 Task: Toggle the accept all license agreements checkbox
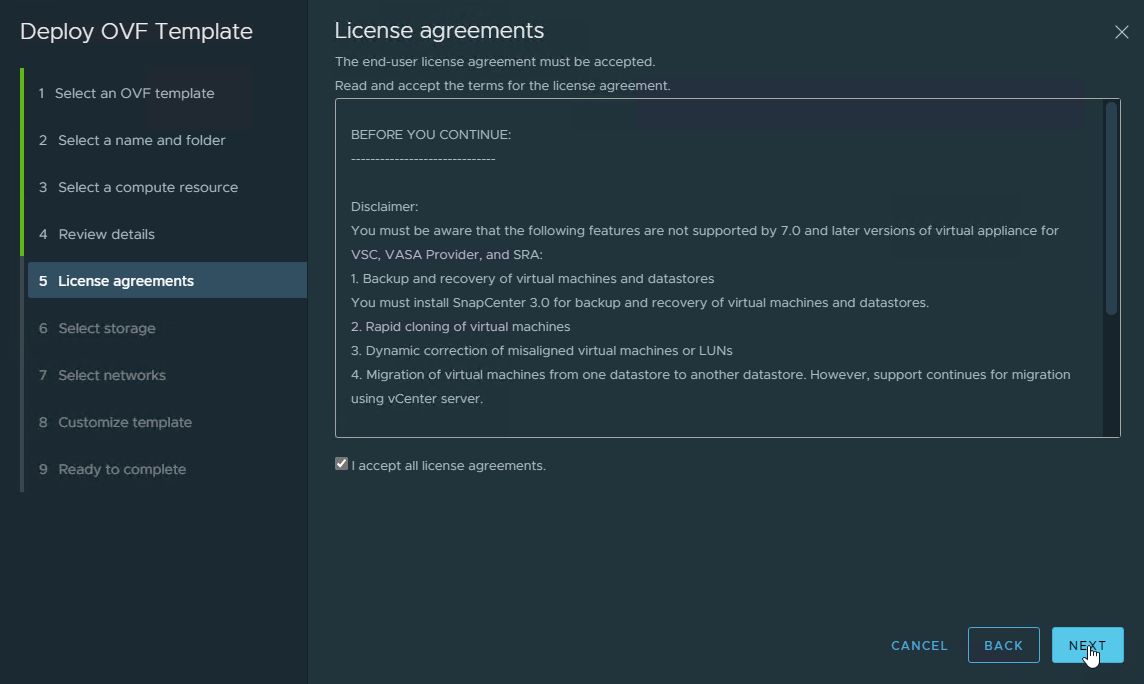click(x=342, y=464)
